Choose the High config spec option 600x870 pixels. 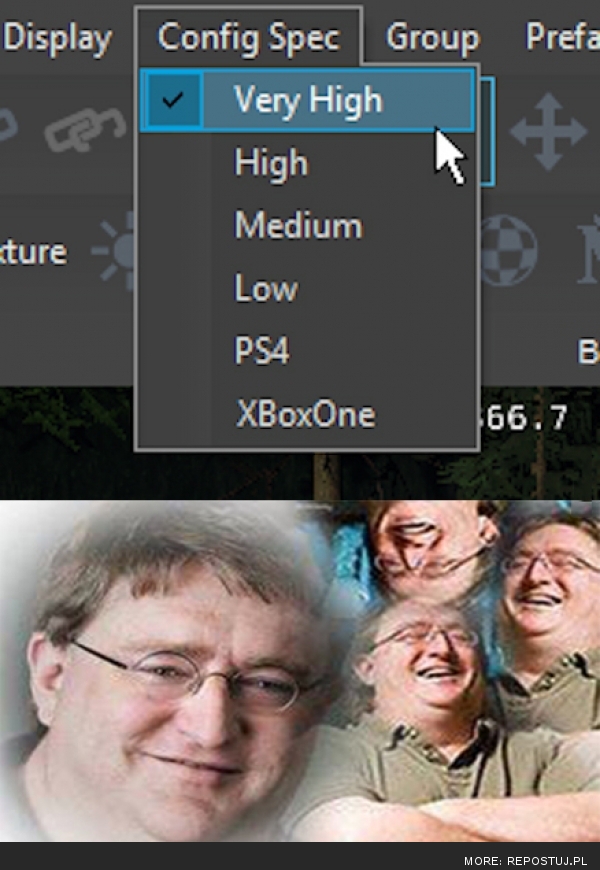point(271,163)
